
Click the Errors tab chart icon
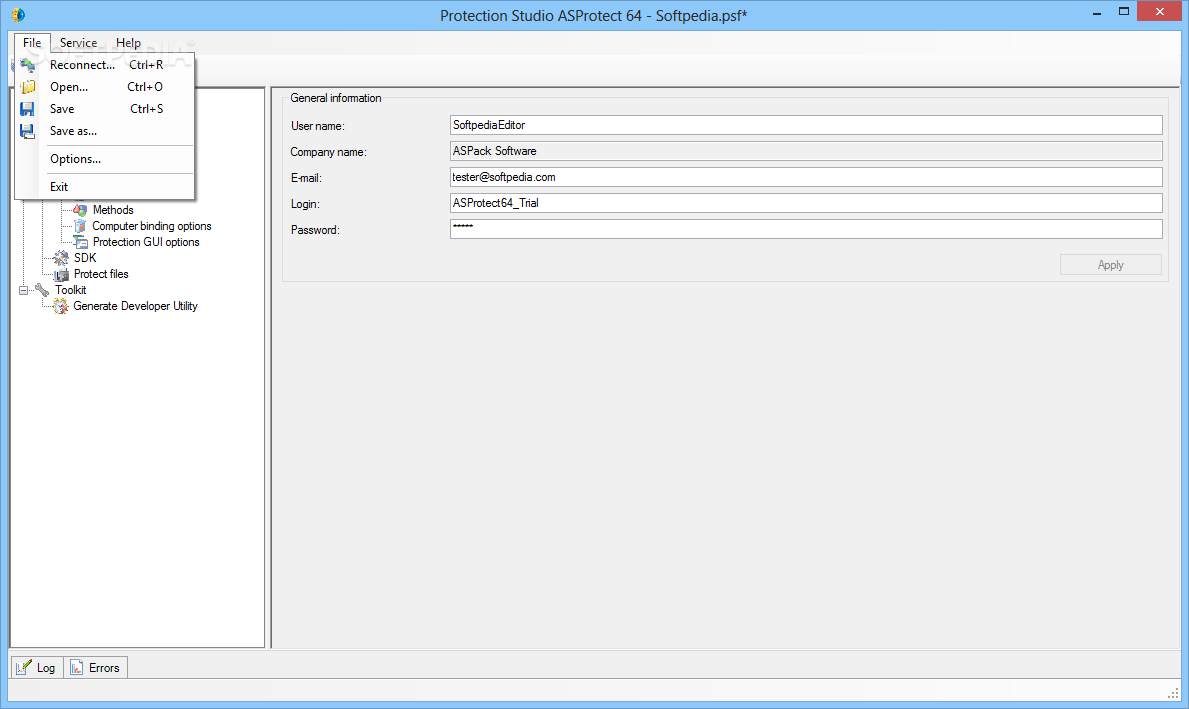pyautogui.click(x=77, y=667)
